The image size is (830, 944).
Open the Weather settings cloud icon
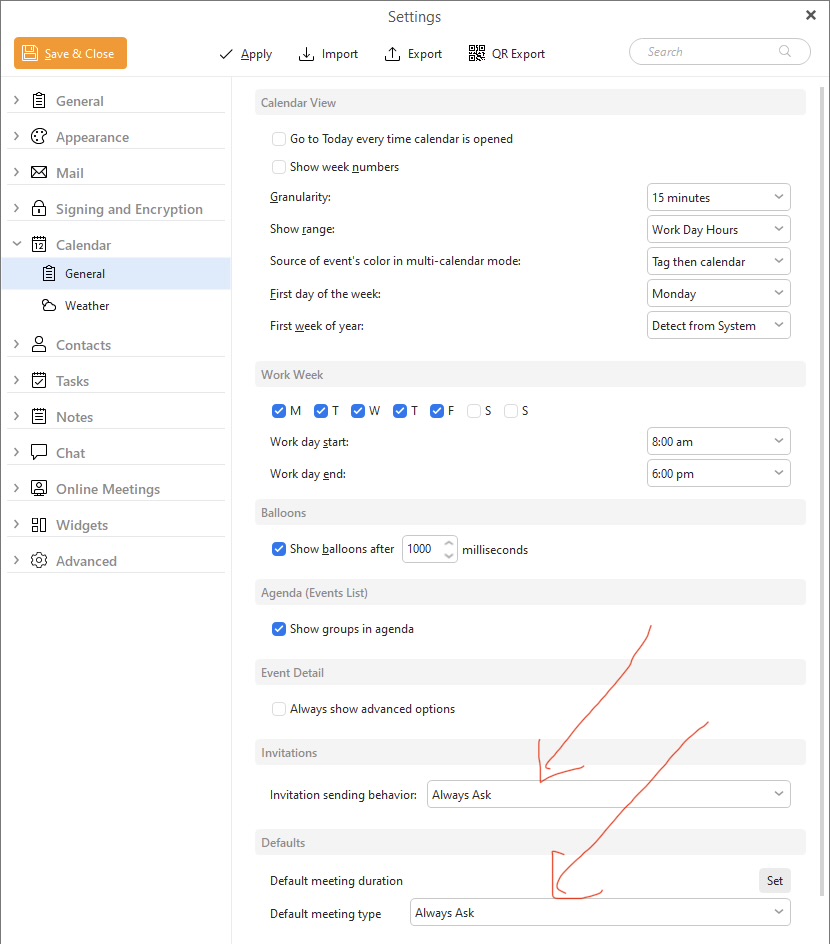point(49,306)
